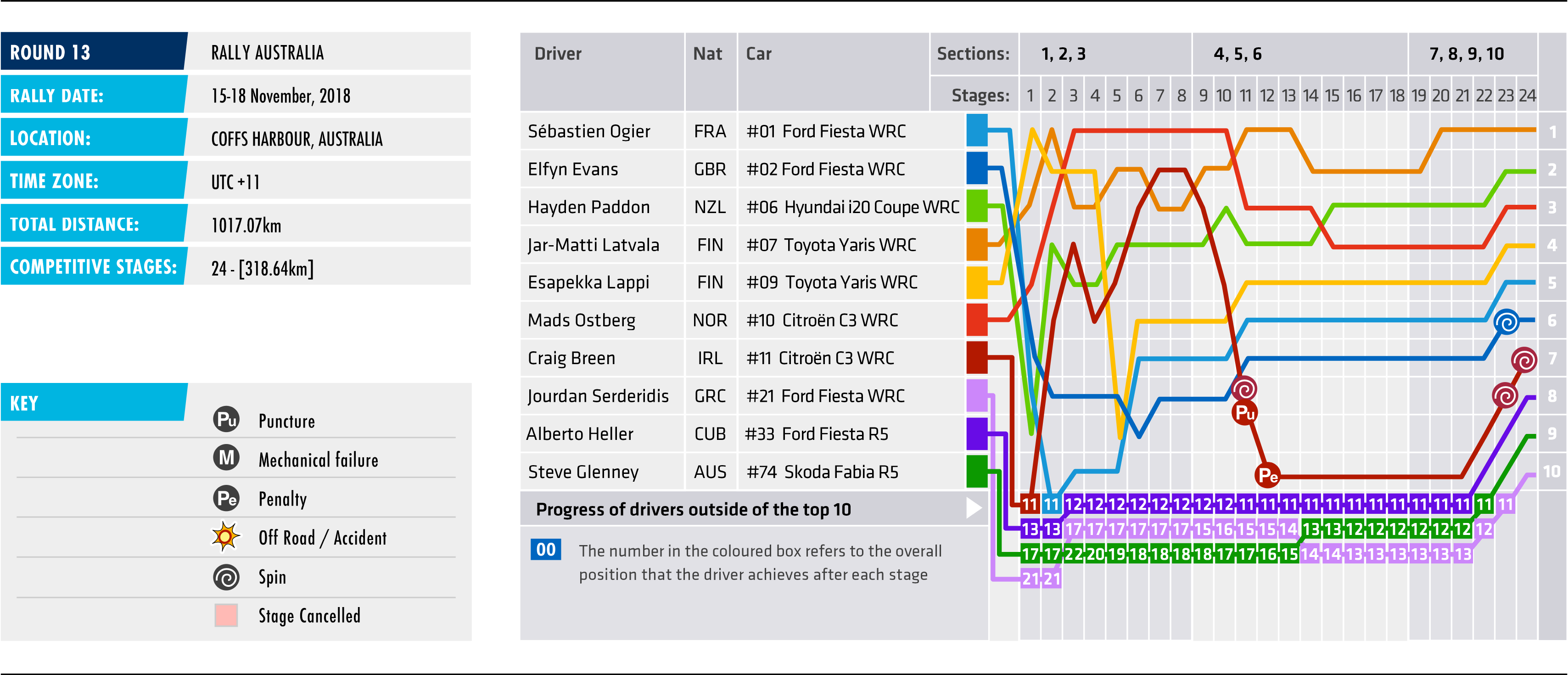Click the Sections 7, 8, 9, 10 header

point(1467,54)
